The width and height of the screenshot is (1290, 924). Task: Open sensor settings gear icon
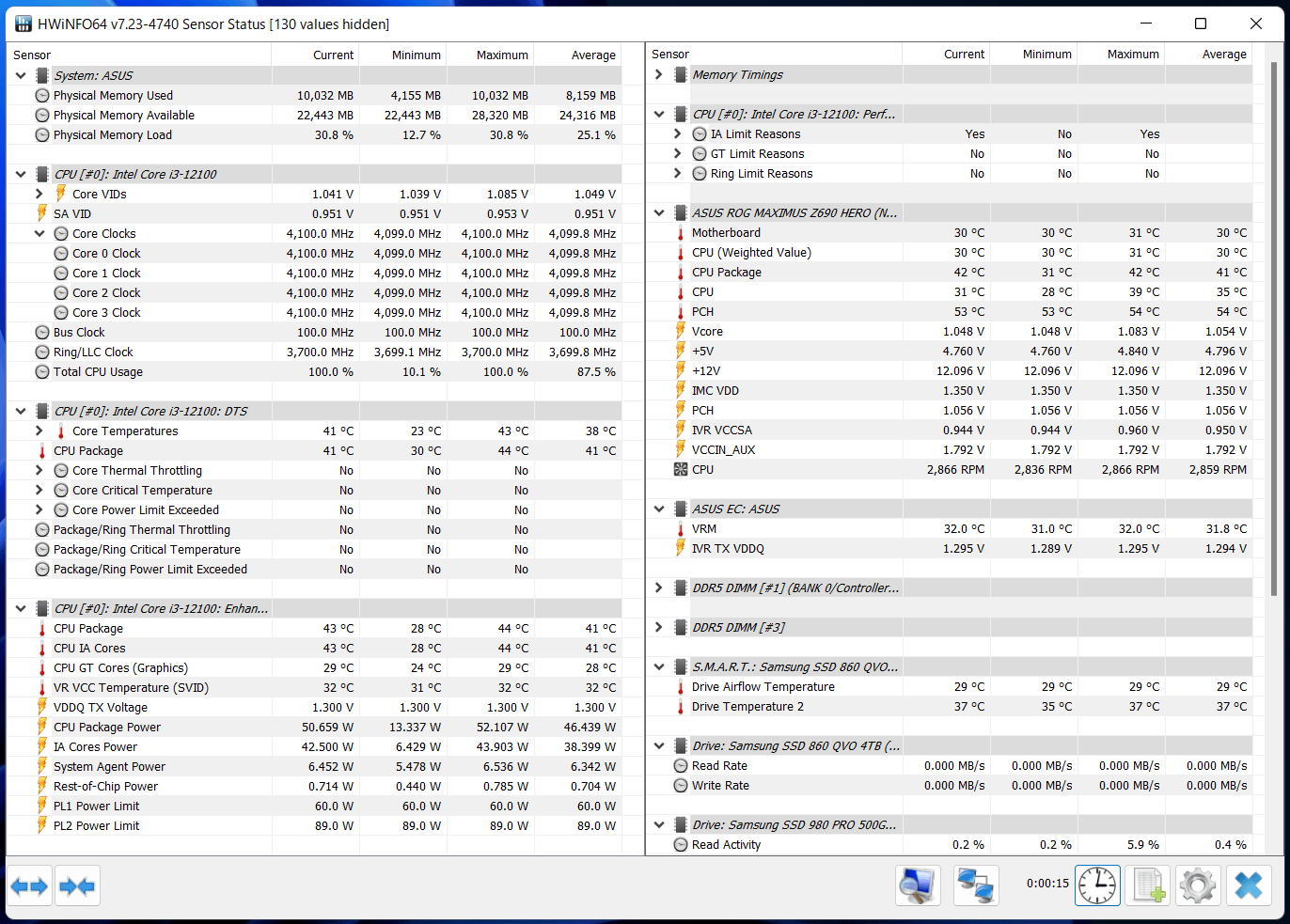pyautogui.click(x=1198, y=885)
